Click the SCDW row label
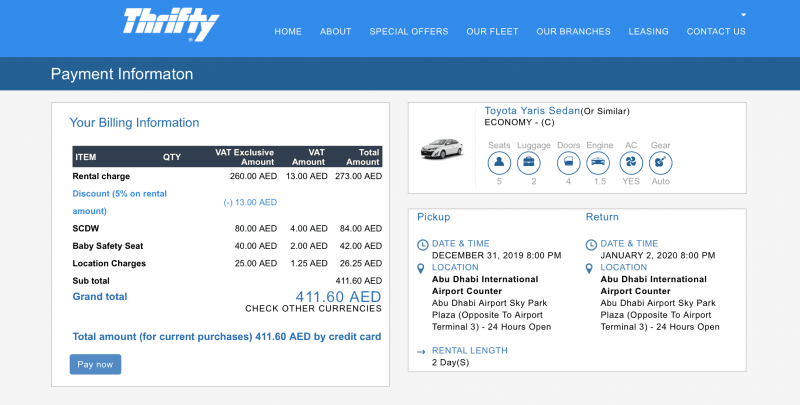800x405 pixels. pos(86,229)
